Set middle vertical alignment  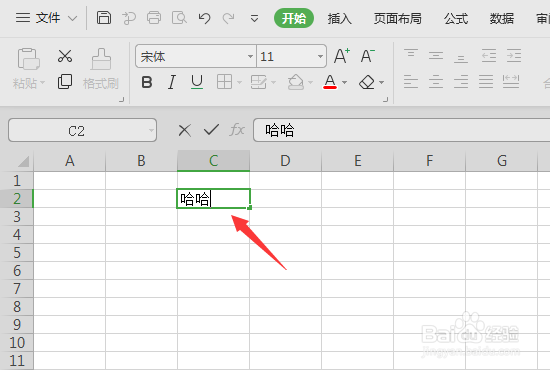[x=436, y=55]
